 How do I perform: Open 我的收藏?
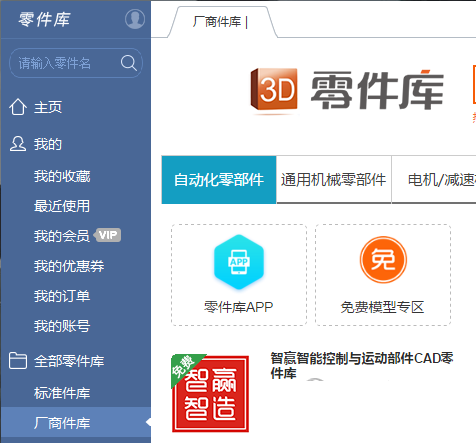point(62,176)
